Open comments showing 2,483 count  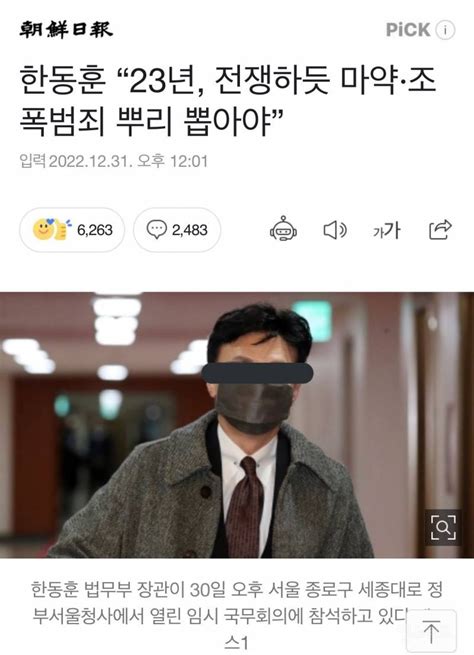pos(177,230)
